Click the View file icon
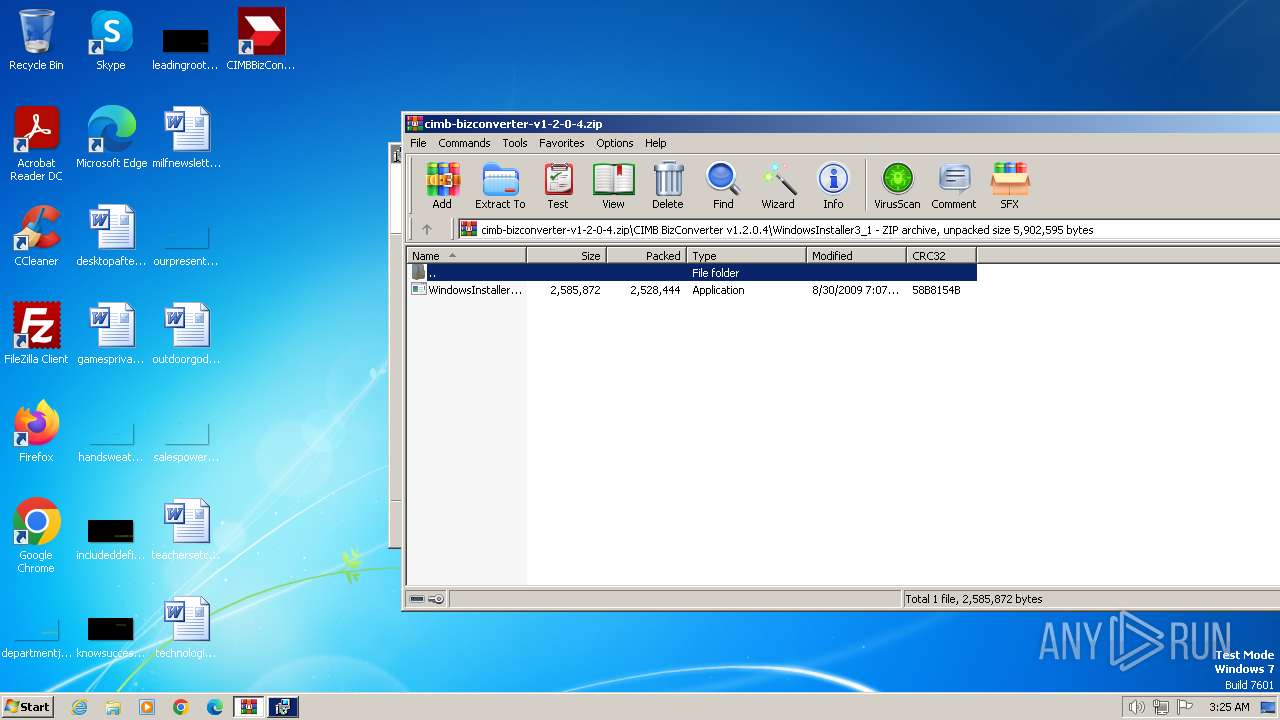 pyautogui.click(x=613, y=186)
